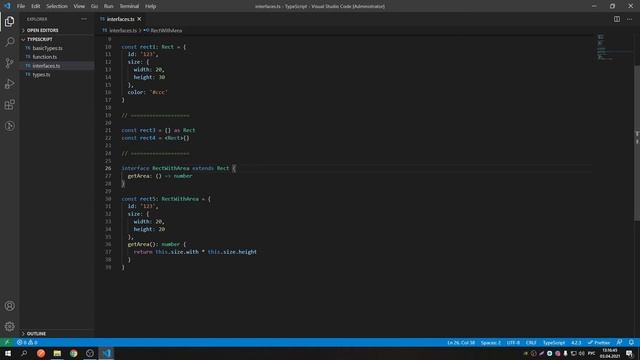The height and width of the screenshot is (360, 640).
Task: Open File Explorer from taskbar
Action: tap(57, 353)
